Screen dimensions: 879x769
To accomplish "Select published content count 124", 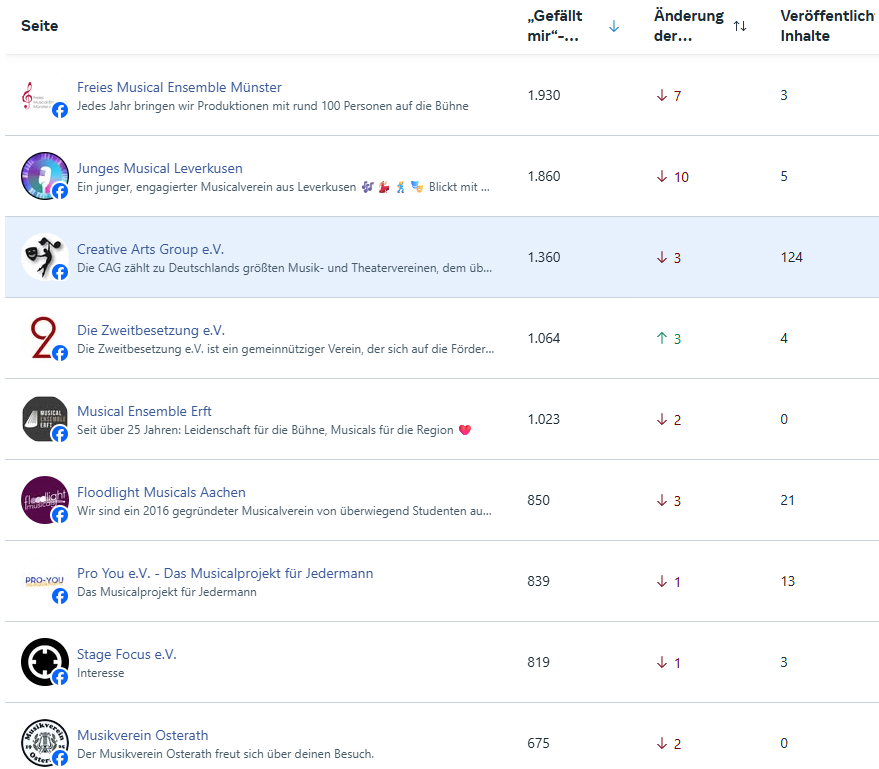I will click(x=791, y=257).
